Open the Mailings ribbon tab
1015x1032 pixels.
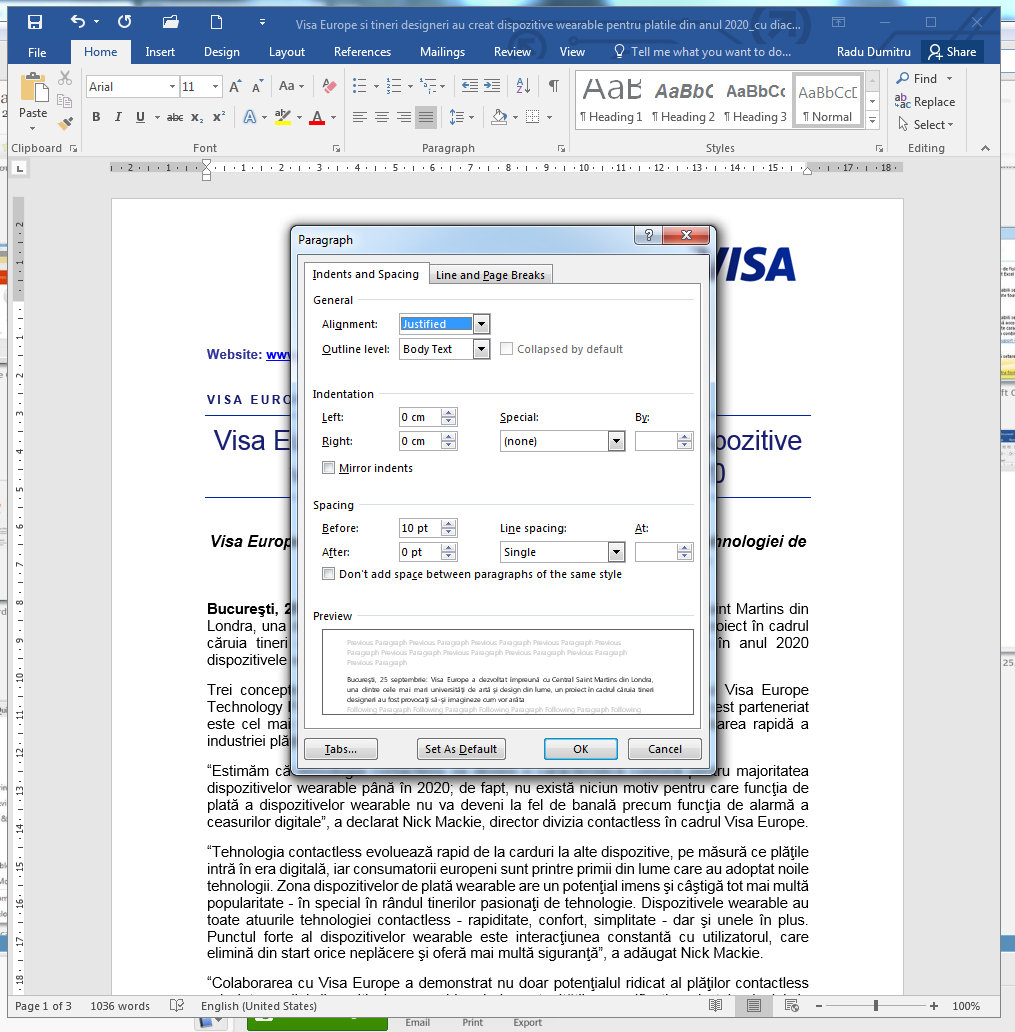tap(442, 52)
